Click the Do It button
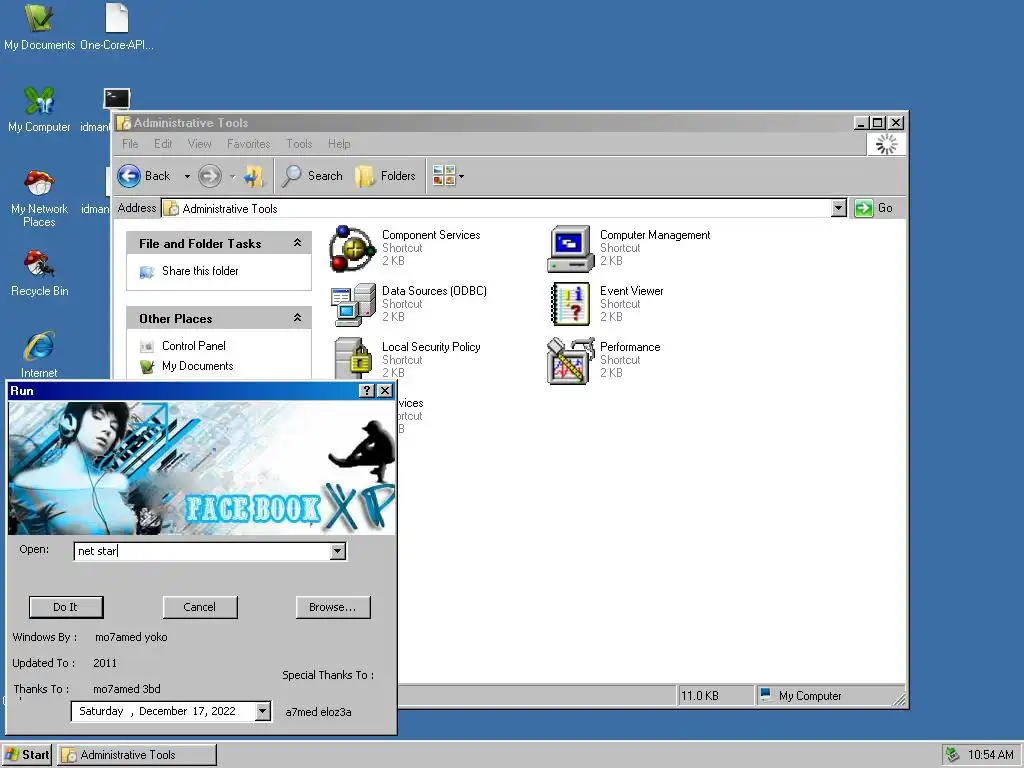 point(66,607)
